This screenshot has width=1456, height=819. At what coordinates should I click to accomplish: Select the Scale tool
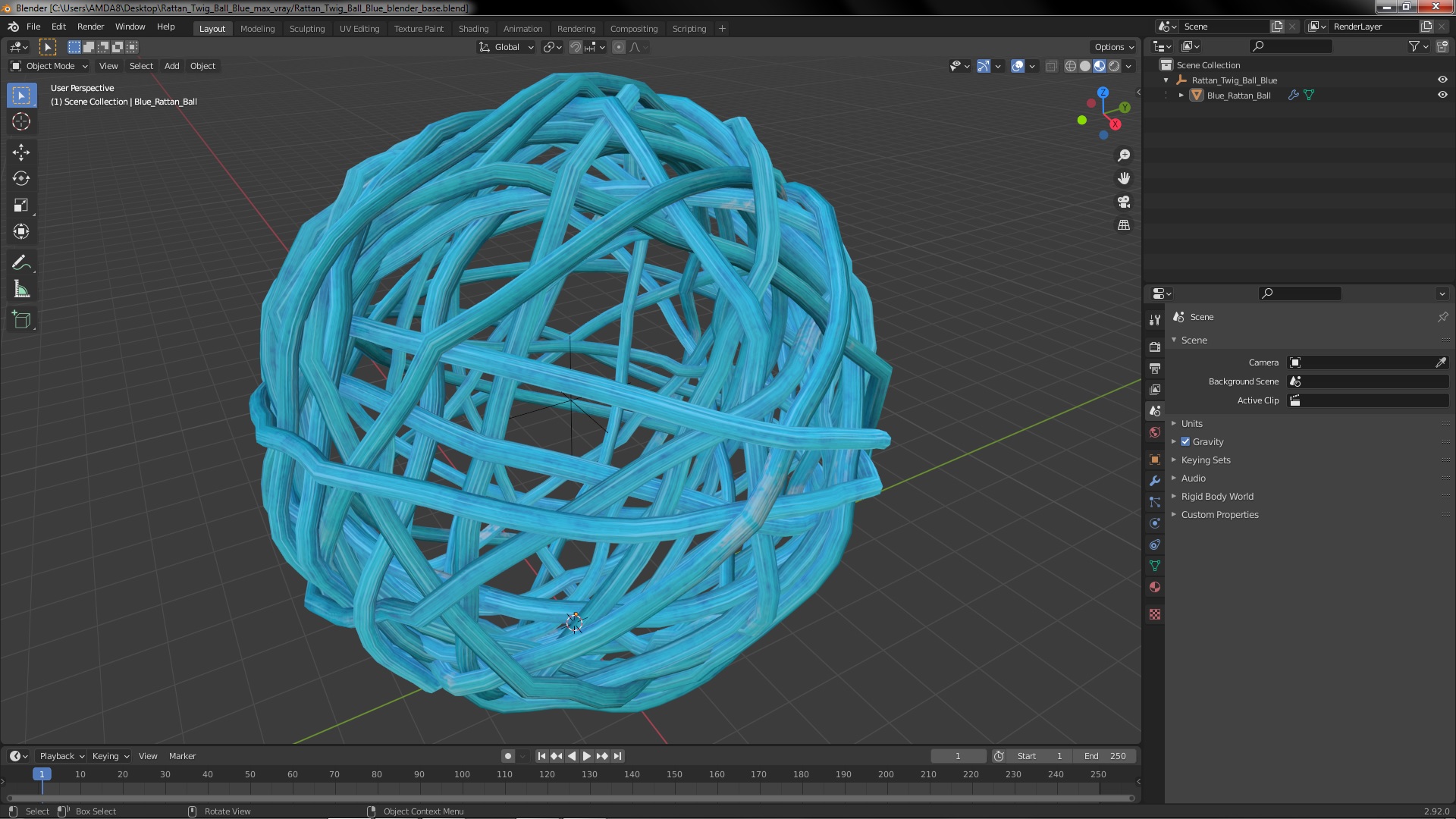pyautogui.click(x=21, y=205)
